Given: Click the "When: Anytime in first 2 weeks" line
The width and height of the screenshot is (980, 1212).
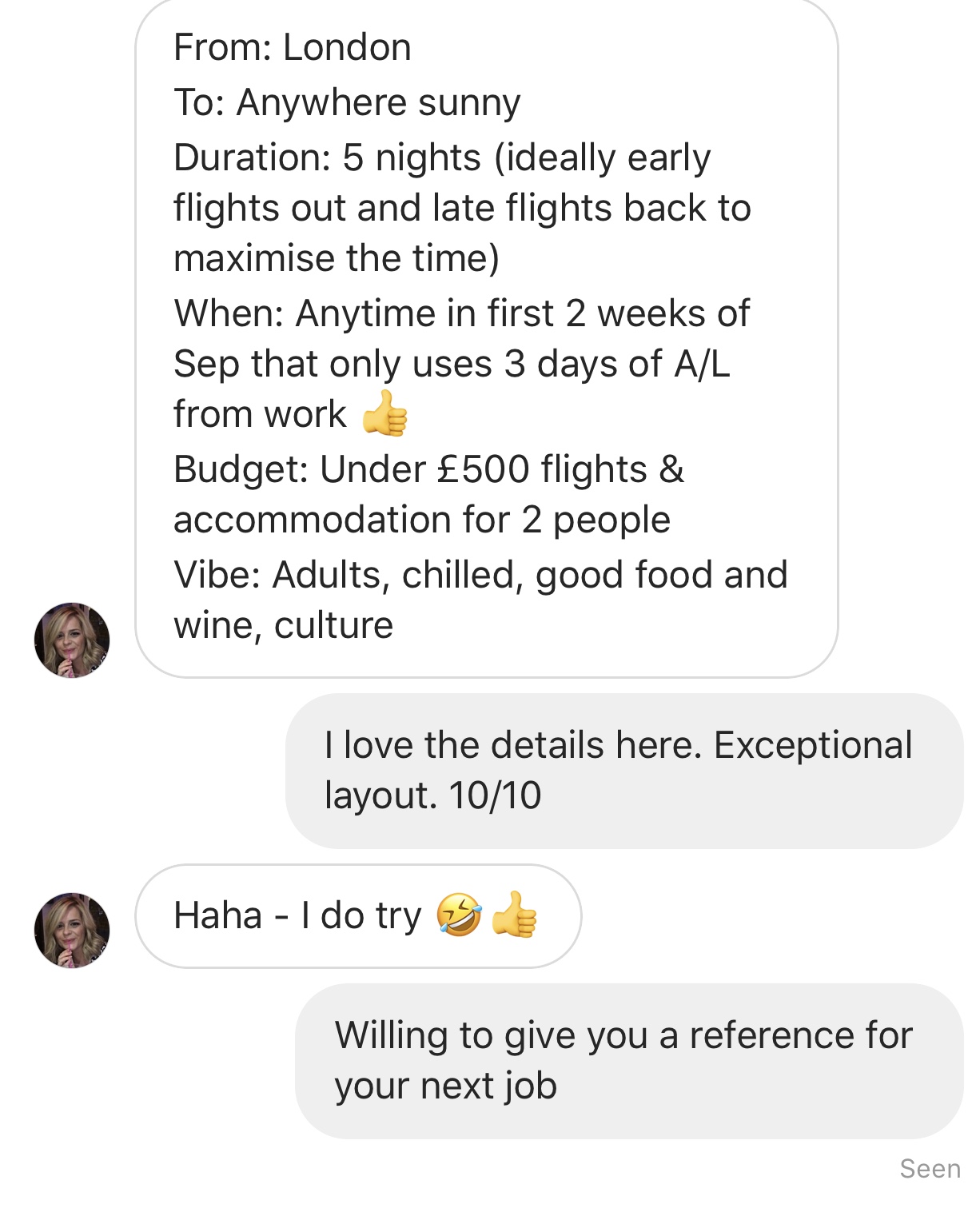Looking at the screenshot, I should 461,313.
